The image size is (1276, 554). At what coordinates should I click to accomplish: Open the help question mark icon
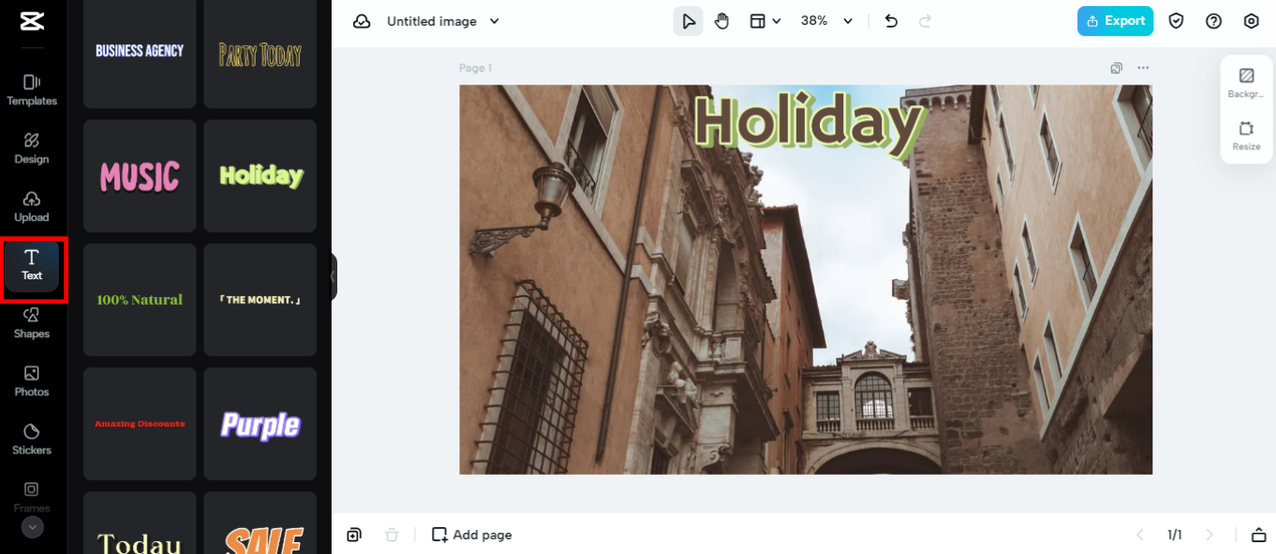pos(1214,21)
